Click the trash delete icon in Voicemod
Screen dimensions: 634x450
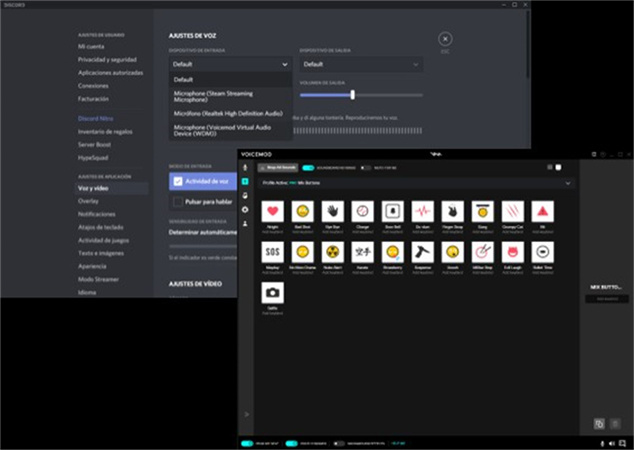click(x=615, y=424)
